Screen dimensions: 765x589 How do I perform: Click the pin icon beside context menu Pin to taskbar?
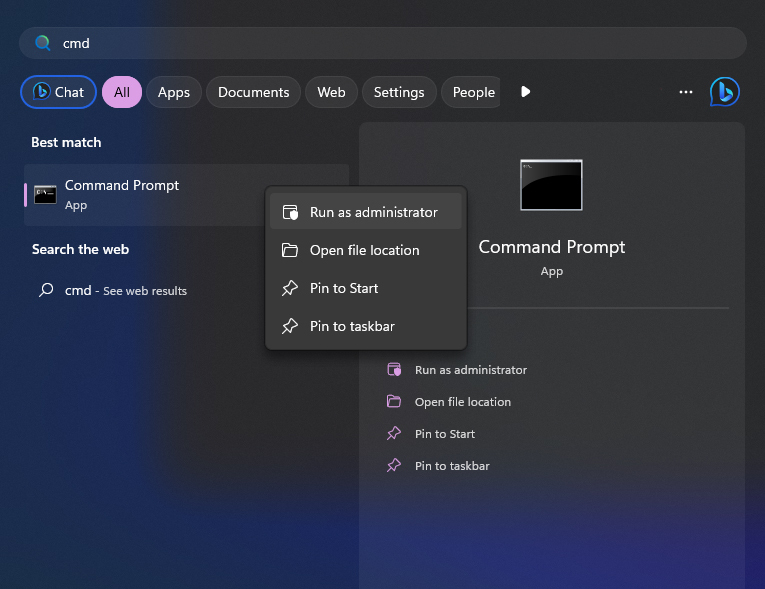(x=290, y=326)
